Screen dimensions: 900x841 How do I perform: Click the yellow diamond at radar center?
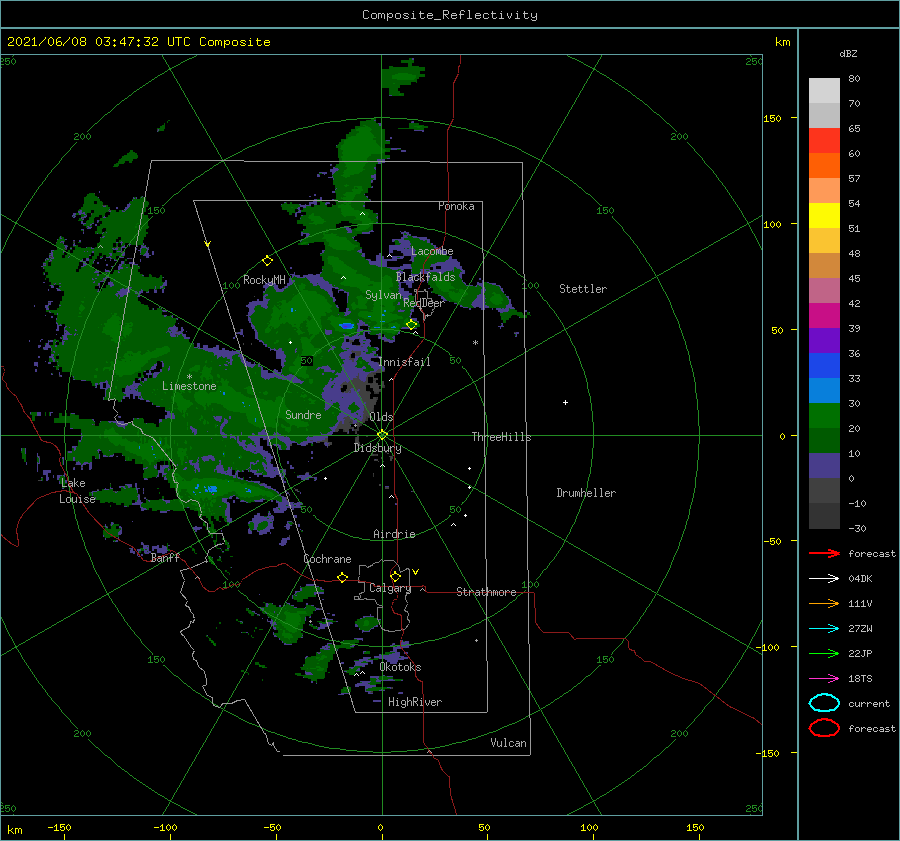(x=382, y=435)
